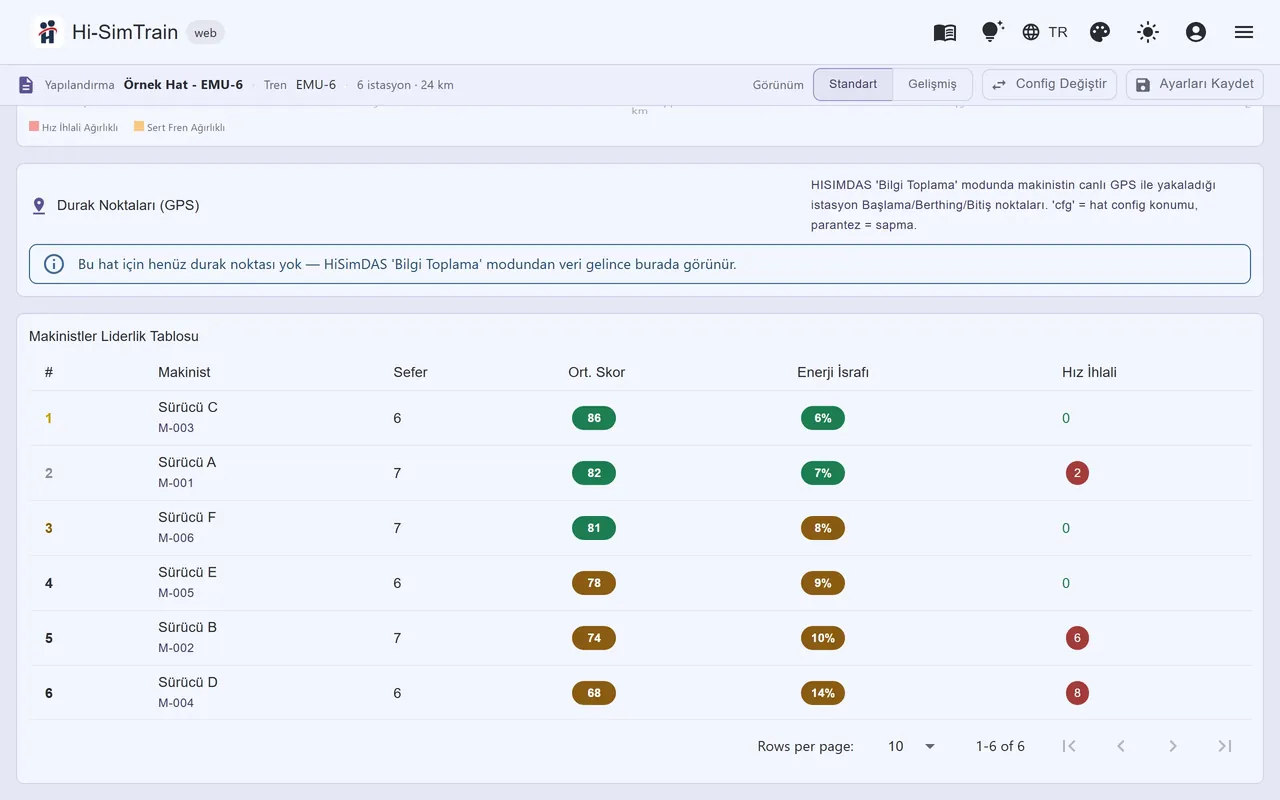This screenshot has width=1280, height=800.
Task: Select the Sürücü F driver name
Action: point(187,517)
